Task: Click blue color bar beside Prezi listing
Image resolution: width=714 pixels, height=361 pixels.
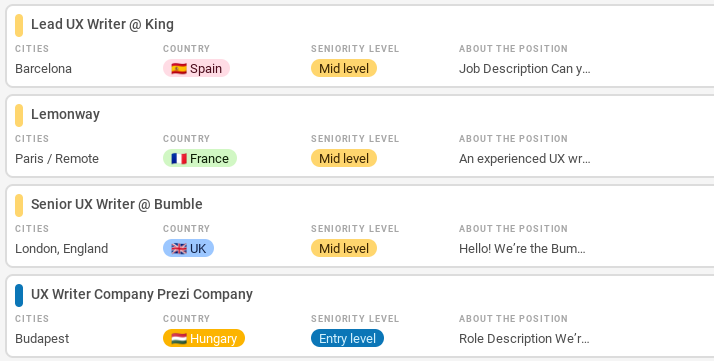Action: pyautogui.click(x=19, y=295)
